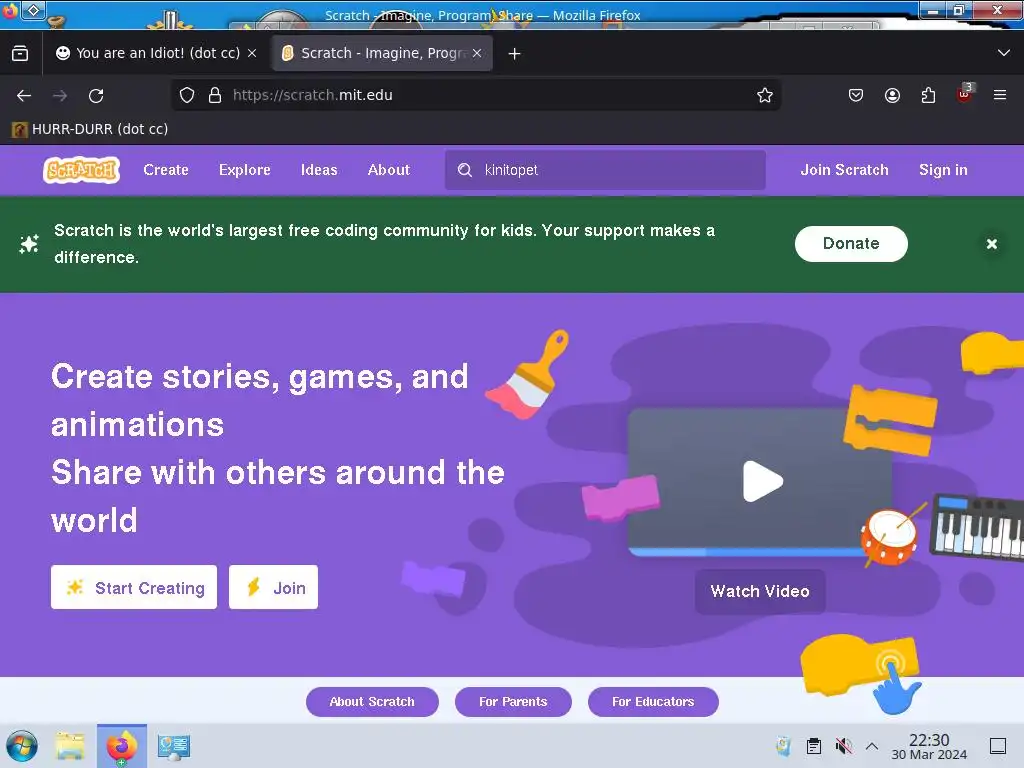The height and width of the screenshot is (768, 1024).
Task: Open the Pocket save icon
Action: coord(856,95)
